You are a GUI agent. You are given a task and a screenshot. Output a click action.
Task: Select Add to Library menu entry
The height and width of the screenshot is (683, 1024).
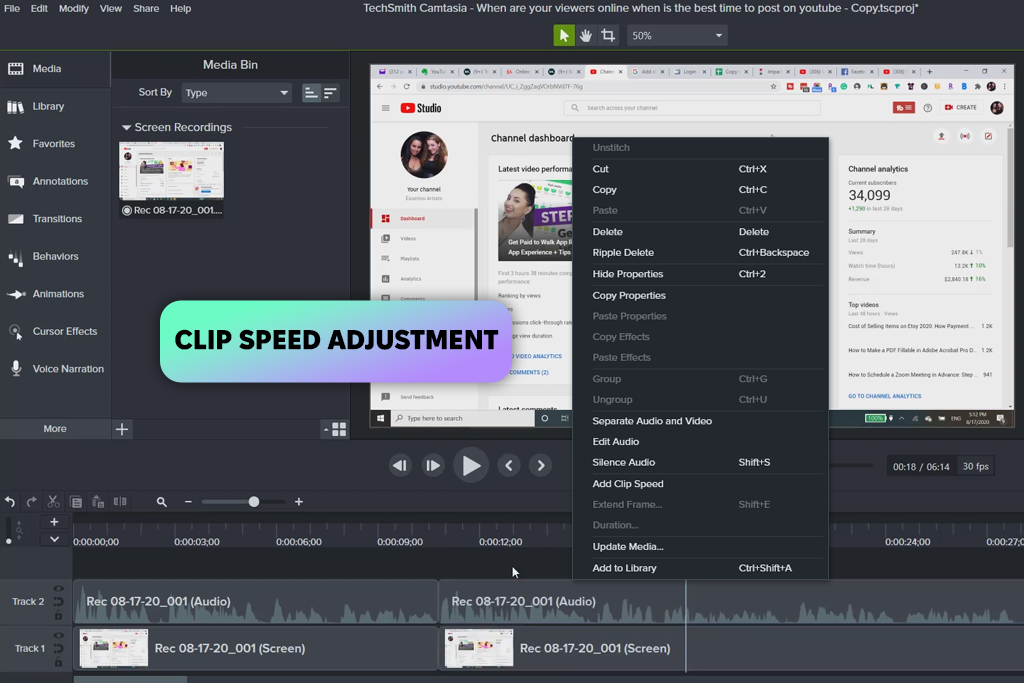point(700,568)
